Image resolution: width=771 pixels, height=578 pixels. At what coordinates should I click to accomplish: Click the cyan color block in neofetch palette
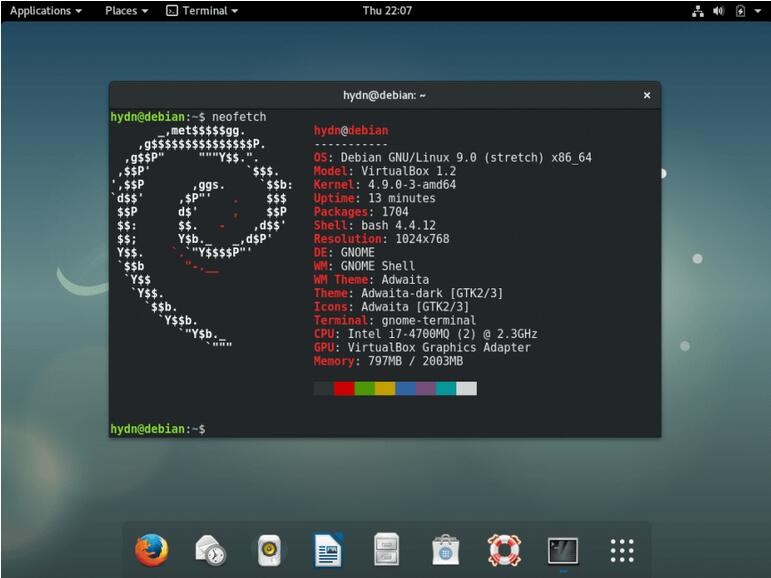tap(446, 388)
